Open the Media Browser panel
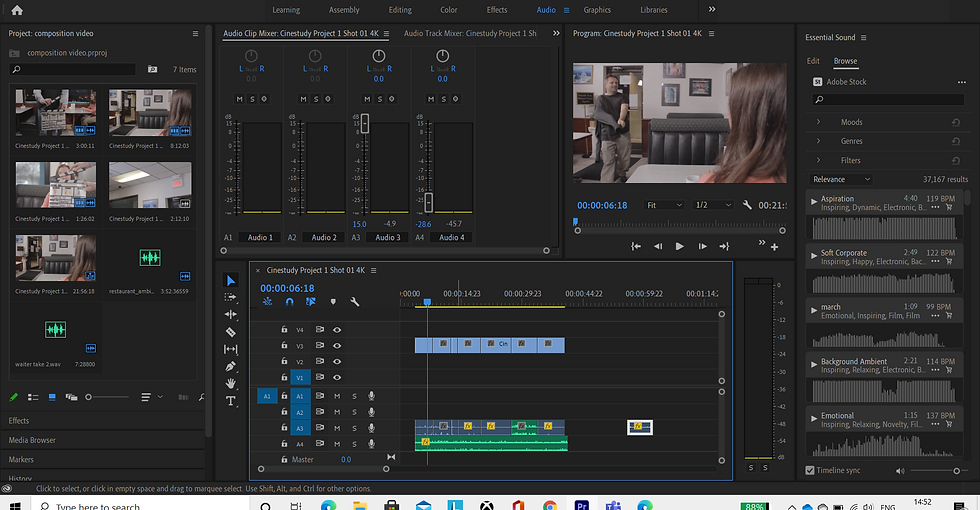 32,440
